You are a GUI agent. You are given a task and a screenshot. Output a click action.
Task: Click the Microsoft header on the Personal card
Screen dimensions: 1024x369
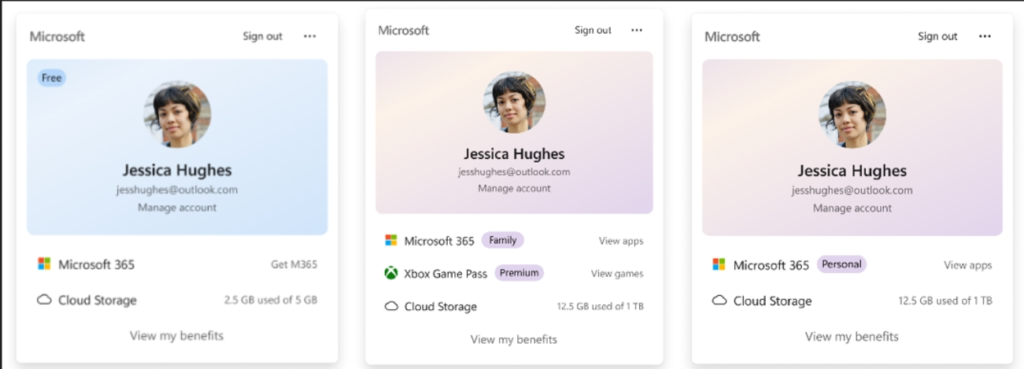coord(732,37)
